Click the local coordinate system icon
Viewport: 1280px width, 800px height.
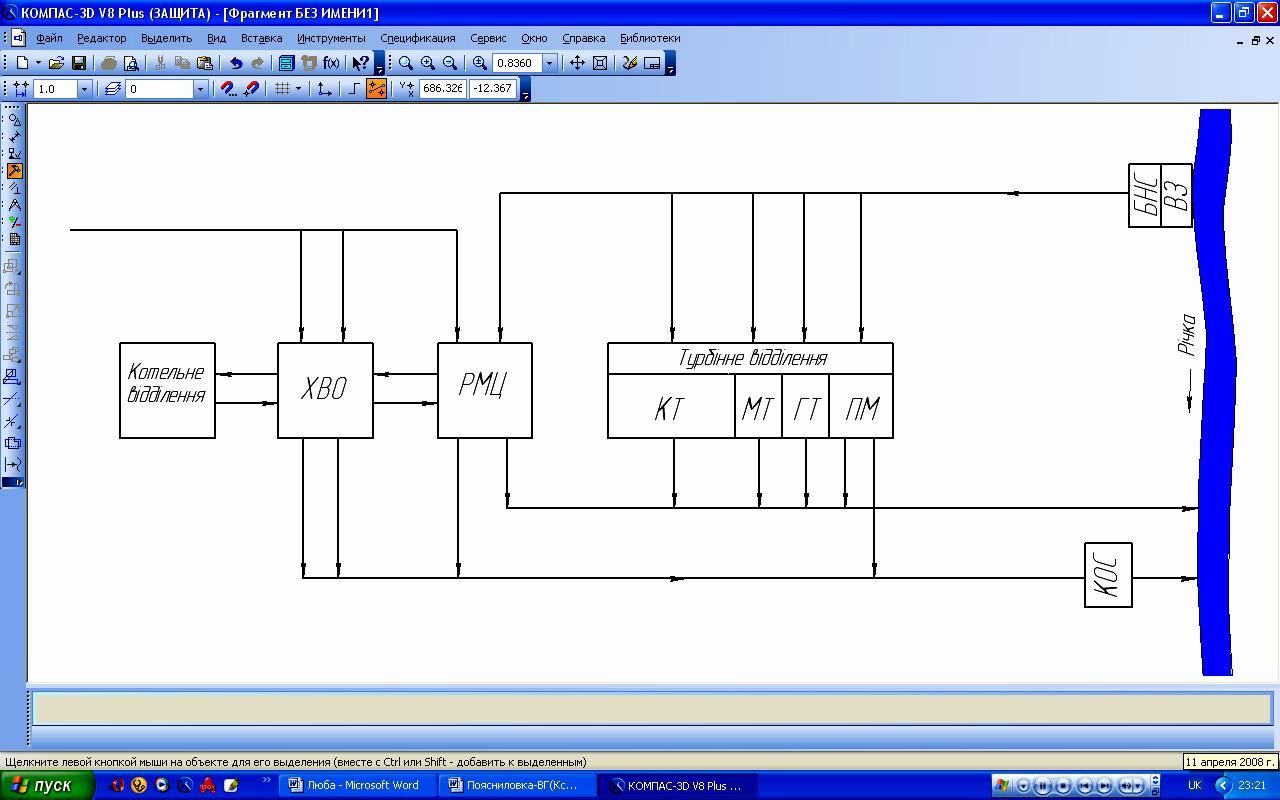pyautogui.click(x=324, y=89)
